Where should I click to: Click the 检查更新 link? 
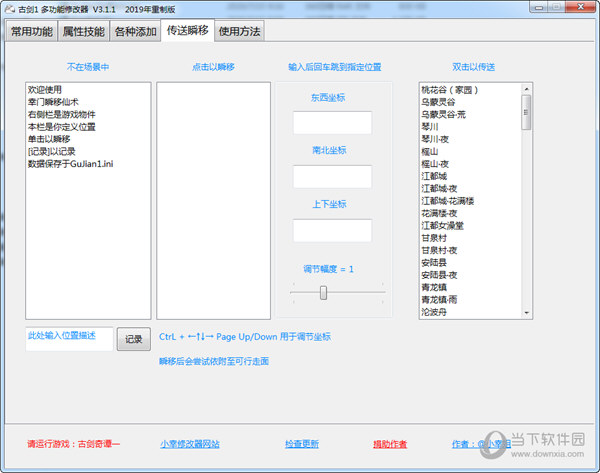(x=302, y=444)
